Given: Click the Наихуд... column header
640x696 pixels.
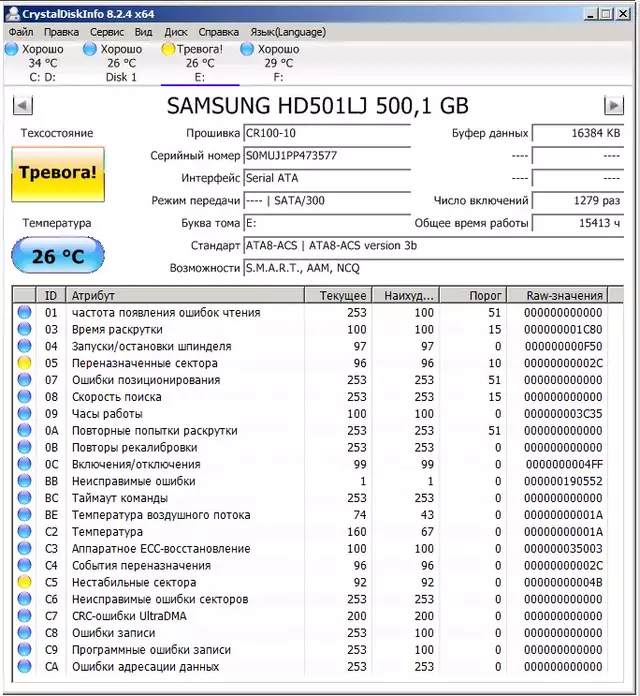Looking at the screenshot, I should [406, 295].
